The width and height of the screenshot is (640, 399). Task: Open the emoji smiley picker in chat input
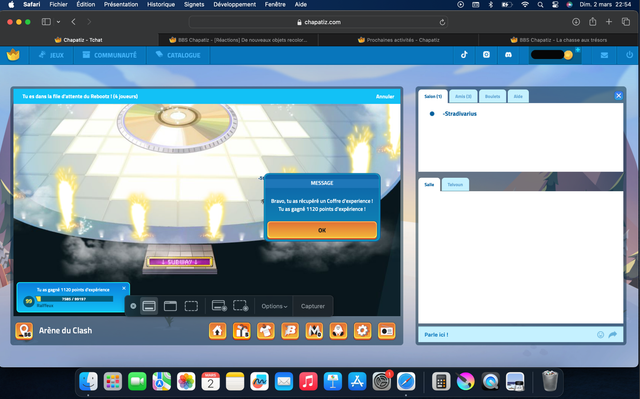(x=600, y=335)
